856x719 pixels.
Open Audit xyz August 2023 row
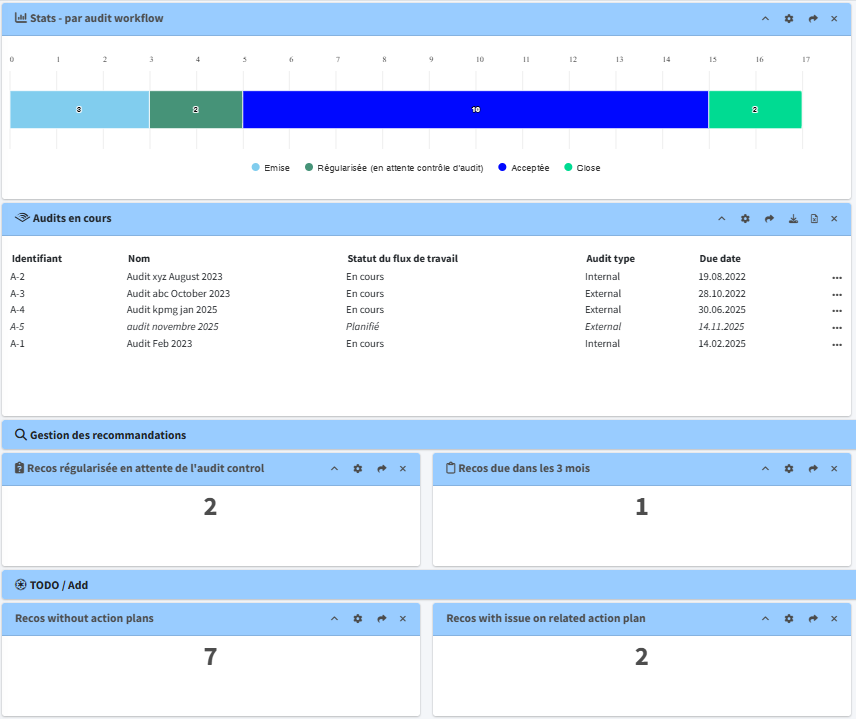click(x=174, y=277)
